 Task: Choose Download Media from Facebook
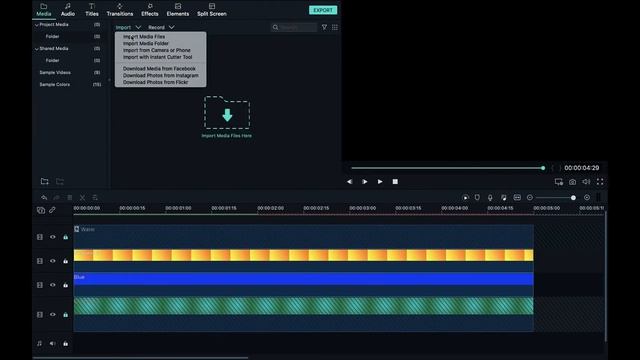pyautogui.click(x=159, y=69)
